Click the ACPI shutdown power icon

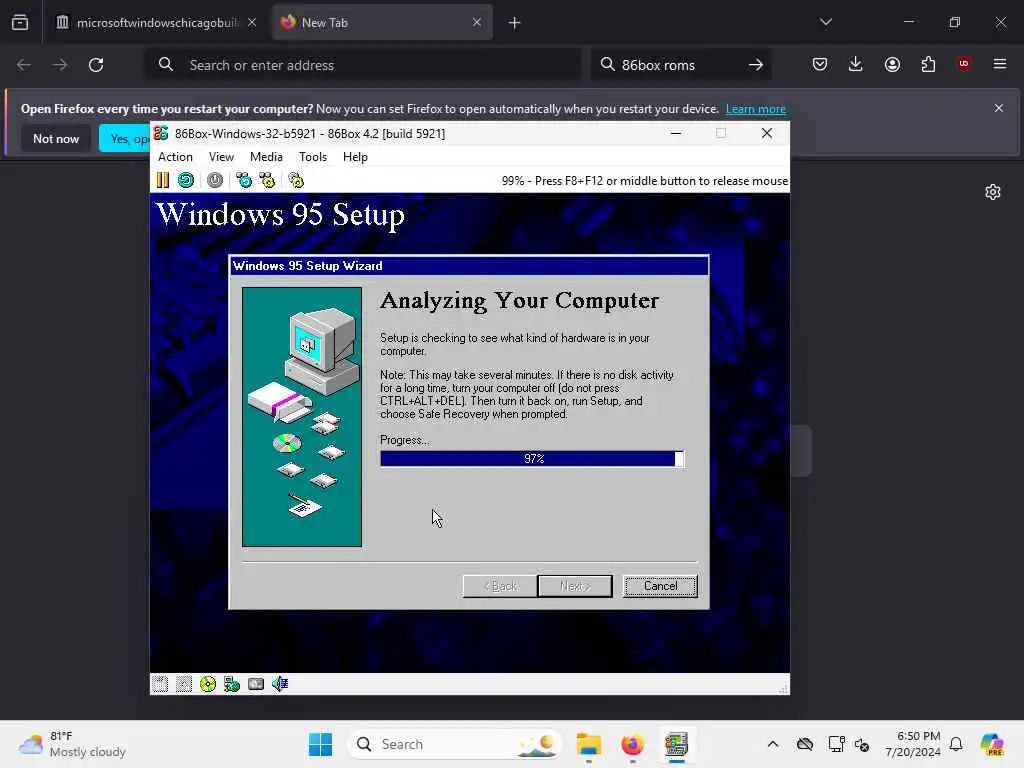pos(215,180)
